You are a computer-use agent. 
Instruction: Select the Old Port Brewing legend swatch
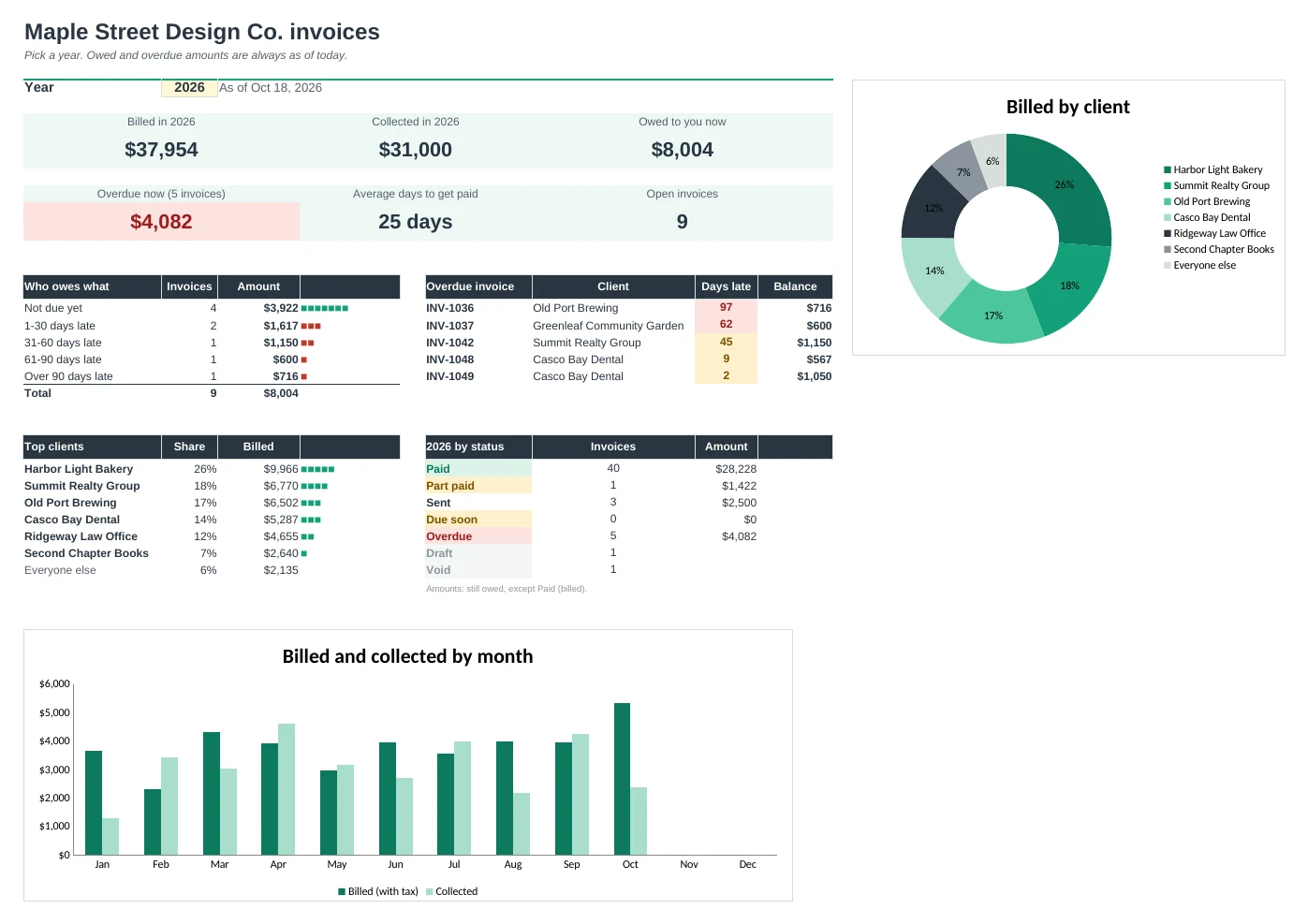(x=1168, y=202)
